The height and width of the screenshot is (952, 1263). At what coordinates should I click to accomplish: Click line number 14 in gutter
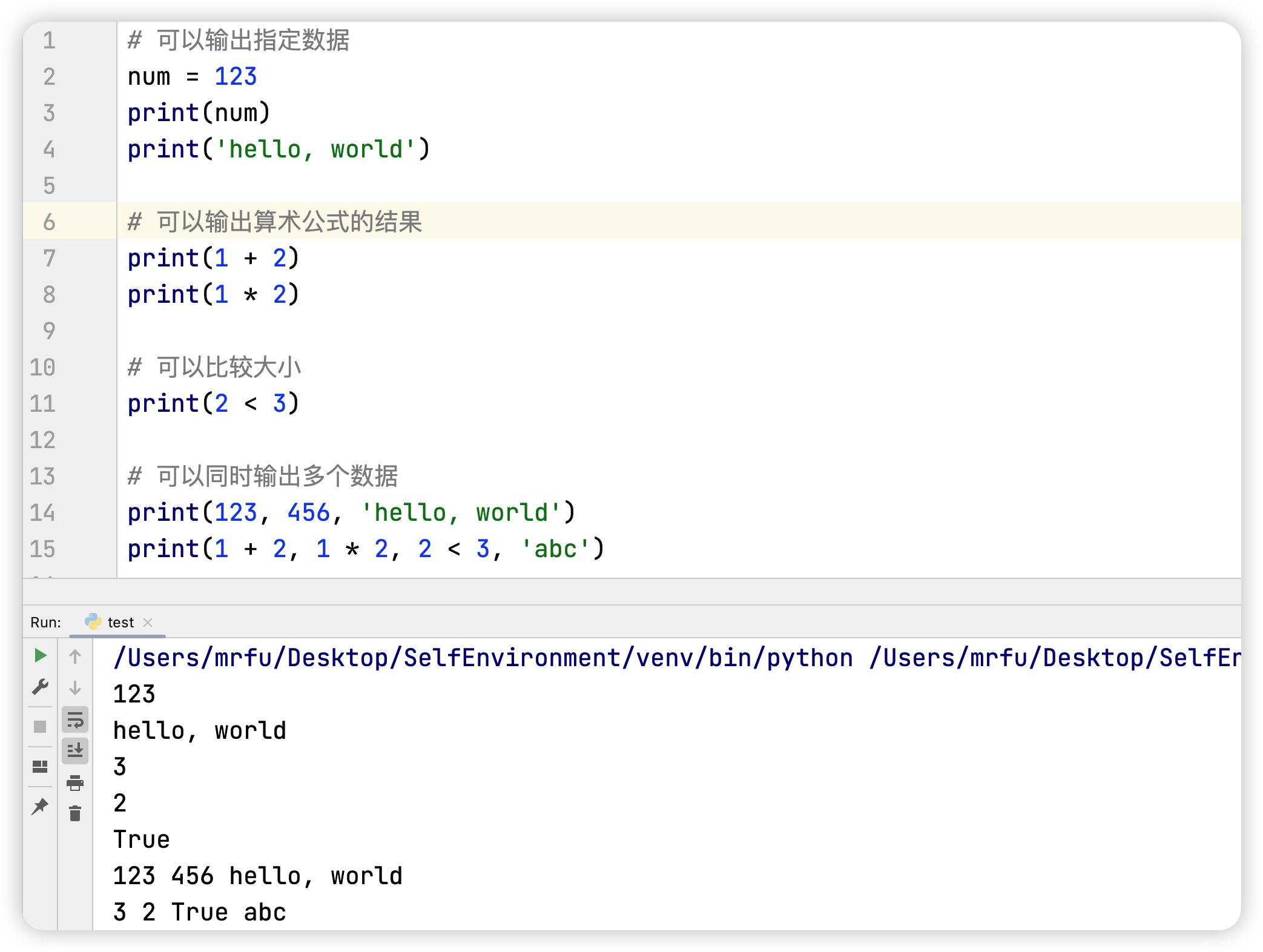pyautogui.click(x=42, y=512)
